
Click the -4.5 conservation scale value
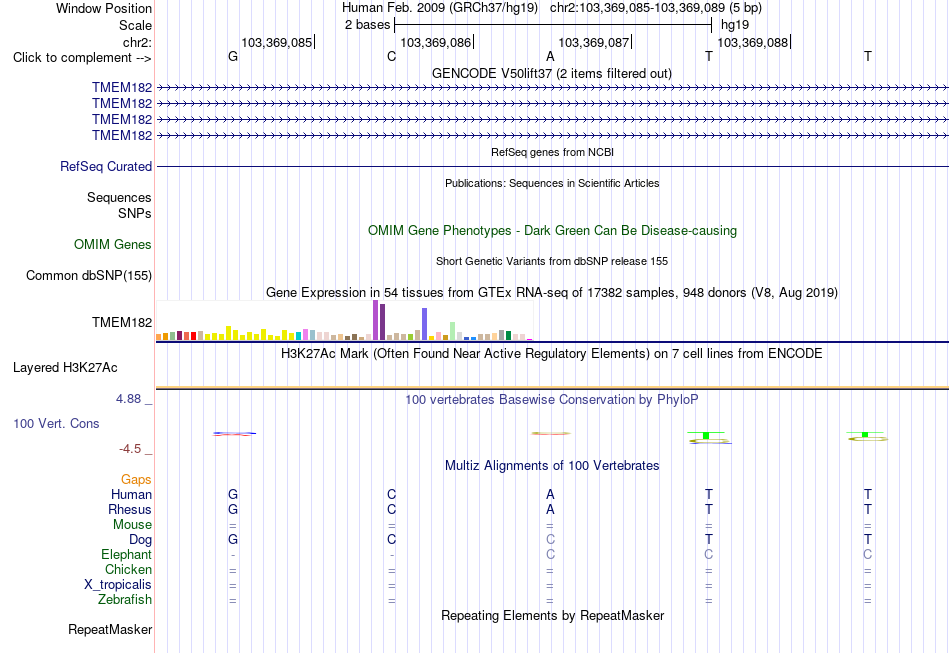click(130, 448)
